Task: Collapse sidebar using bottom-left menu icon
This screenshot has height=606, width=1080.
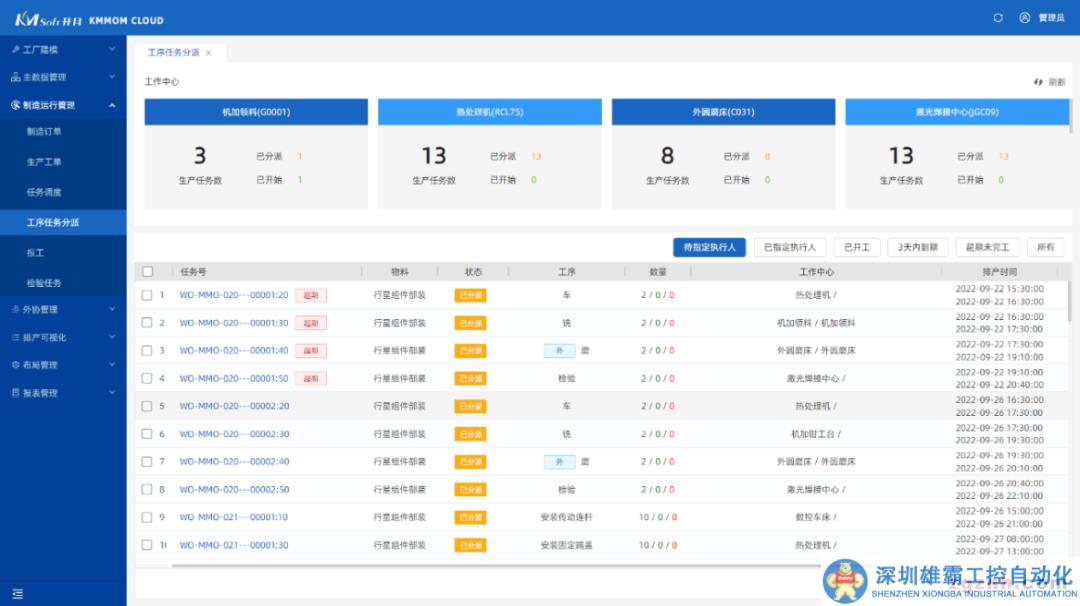Action: pos(17,593)
